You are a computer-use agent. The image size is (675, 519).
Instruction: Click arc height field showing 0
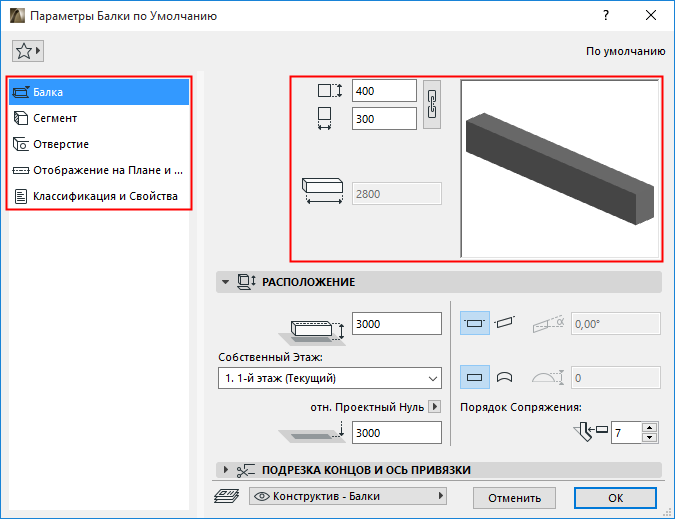(x=616, y=378)
